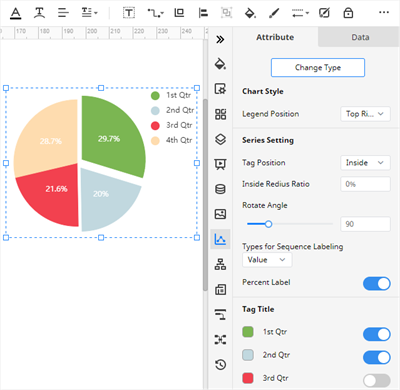This screenshot has width=400, height=390.
Task: Enable the 3rd Qtr tag switch
Action: pyautogui.click(x=377, y=380)
